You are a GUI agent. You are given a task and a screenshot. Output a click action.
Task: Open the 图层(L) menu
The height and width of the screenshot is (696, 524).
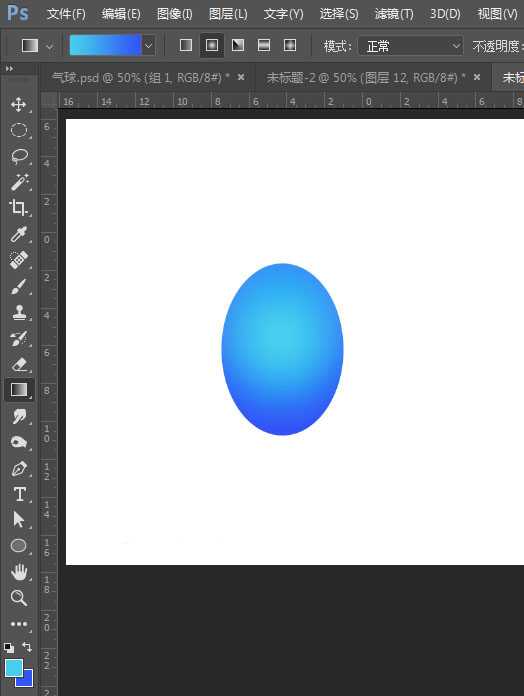(x=229, y=14)
